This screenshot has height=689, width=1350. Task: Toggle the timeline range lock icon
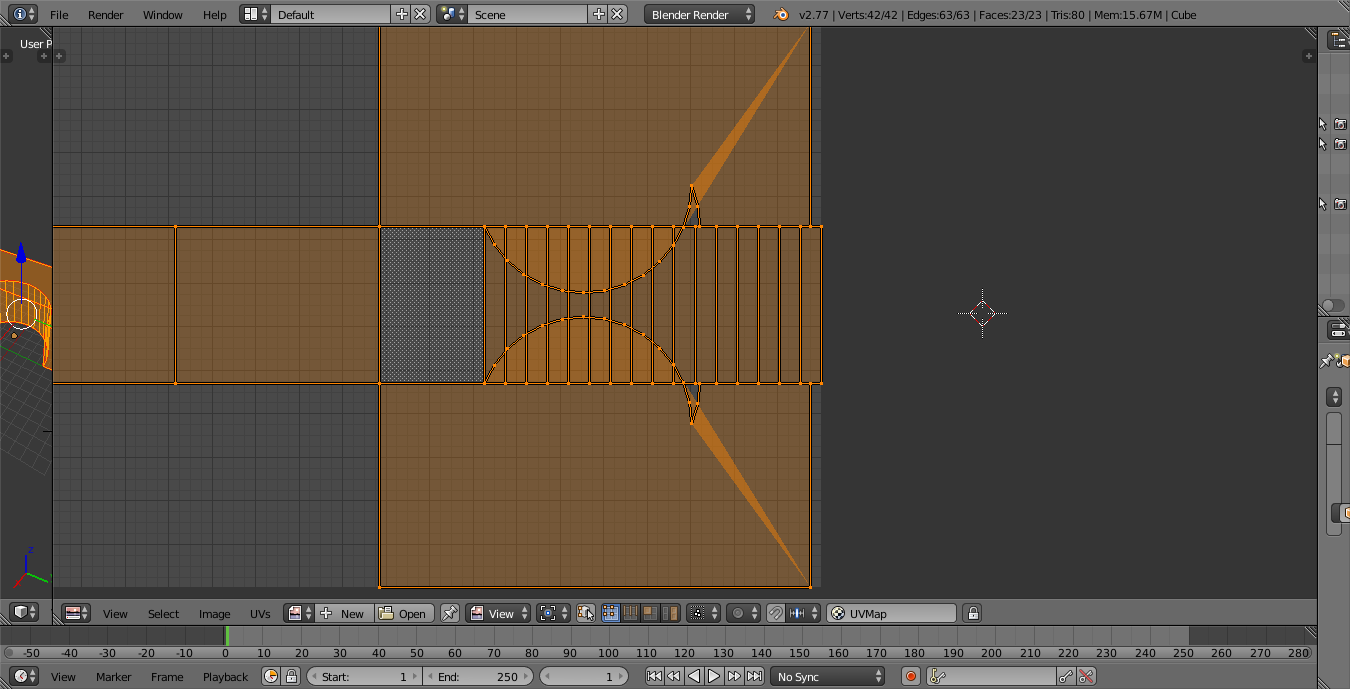point(291,677)
